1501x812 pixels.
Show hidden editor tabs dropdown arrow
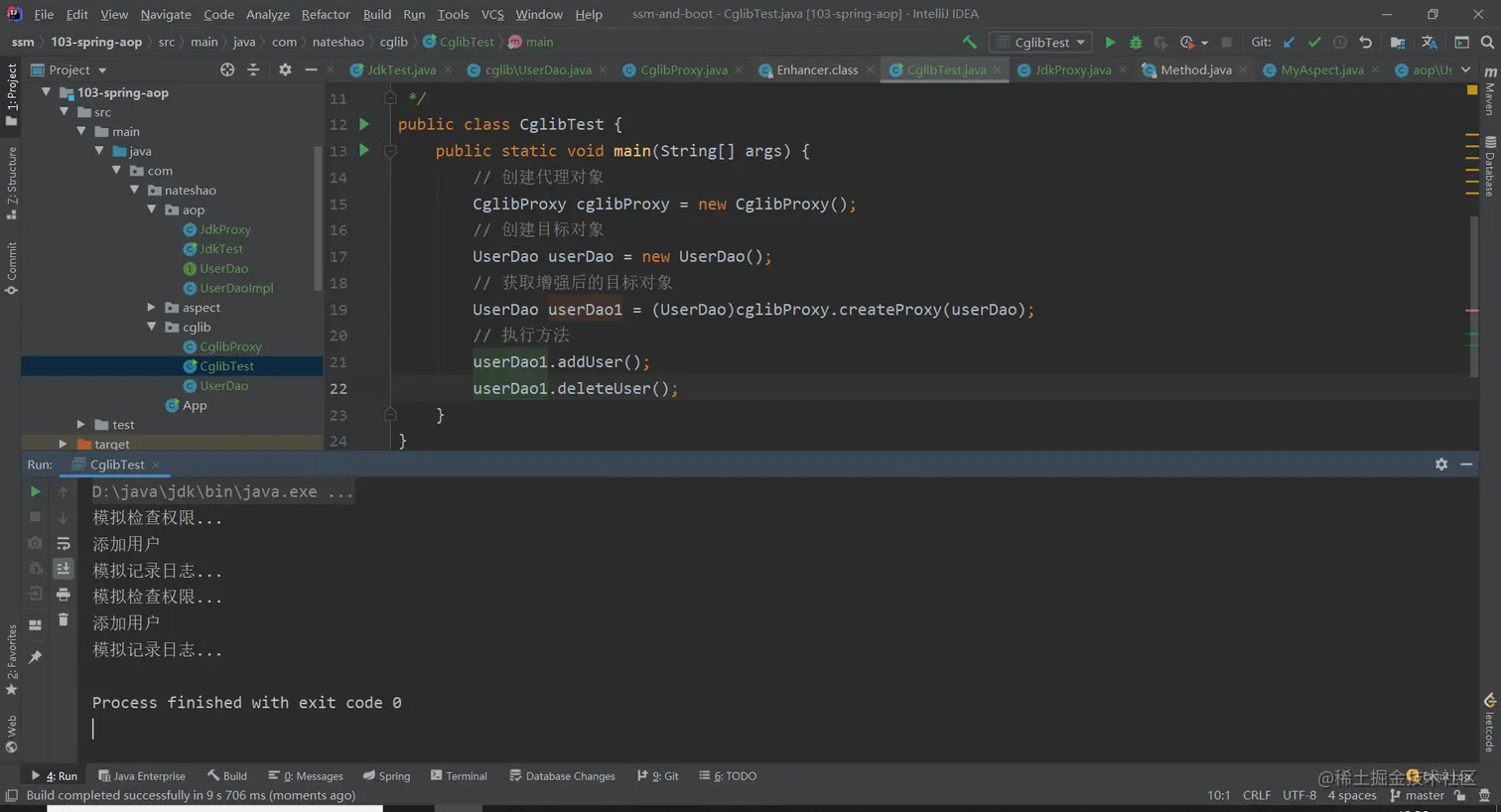pyautogui.click(x=1466, y=69)
